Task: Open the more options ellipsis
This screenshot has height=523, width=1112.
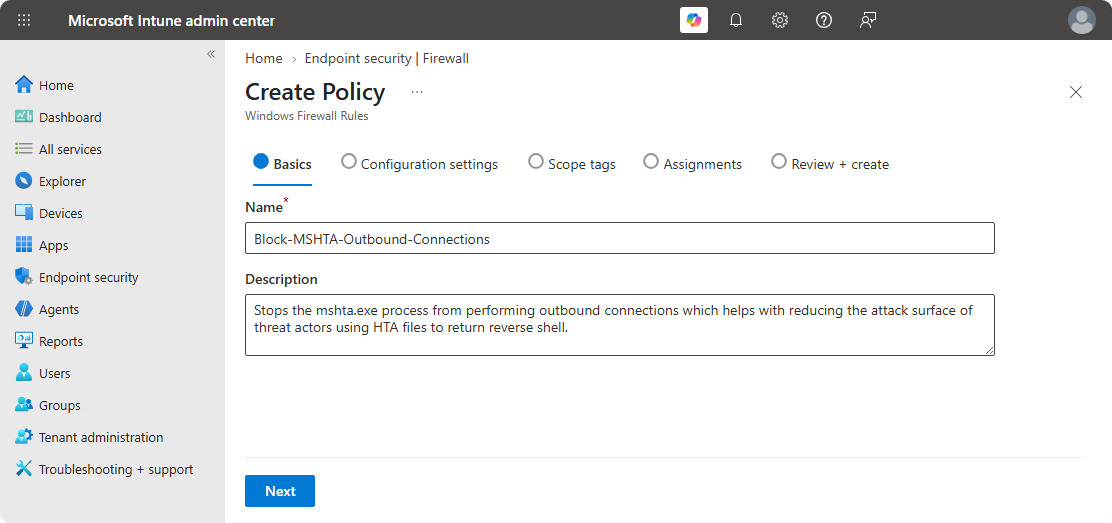Action: (x=417, y=92)
